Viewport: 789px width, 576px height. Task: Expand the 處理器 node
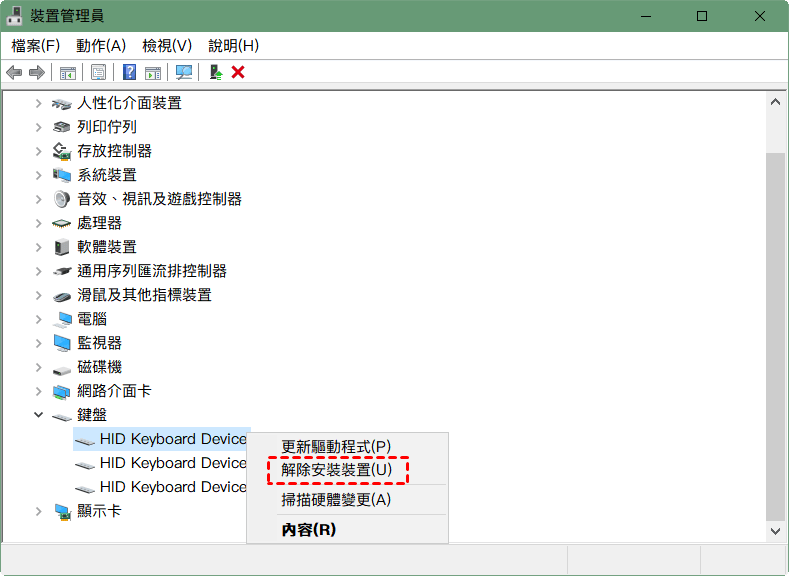coord(38,223)
